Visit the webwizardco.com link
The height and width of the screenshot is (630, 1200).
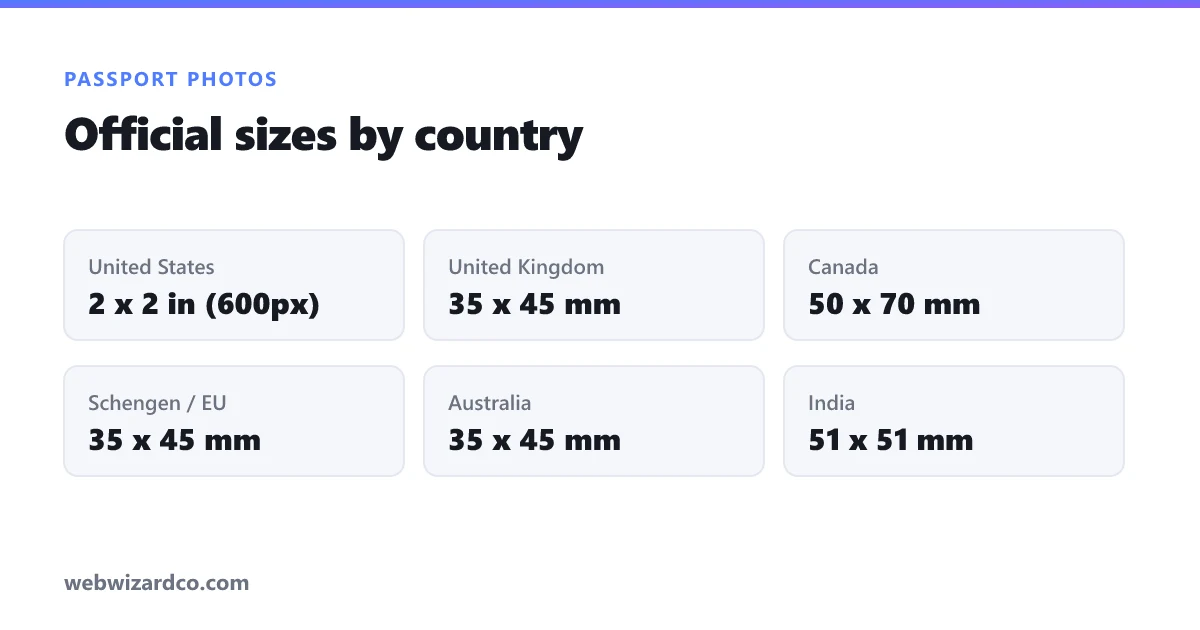coord(157,582)
